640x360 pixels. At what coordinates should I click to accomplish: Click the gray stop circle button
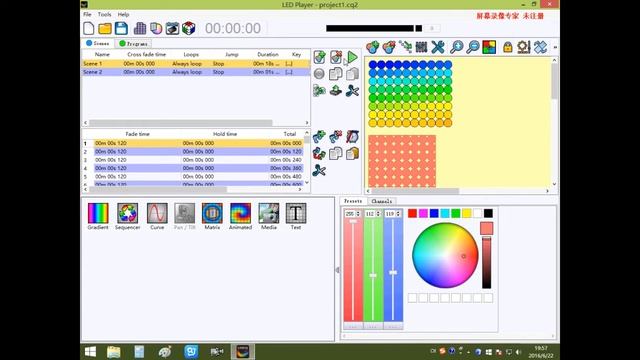(x=319, y=74)
